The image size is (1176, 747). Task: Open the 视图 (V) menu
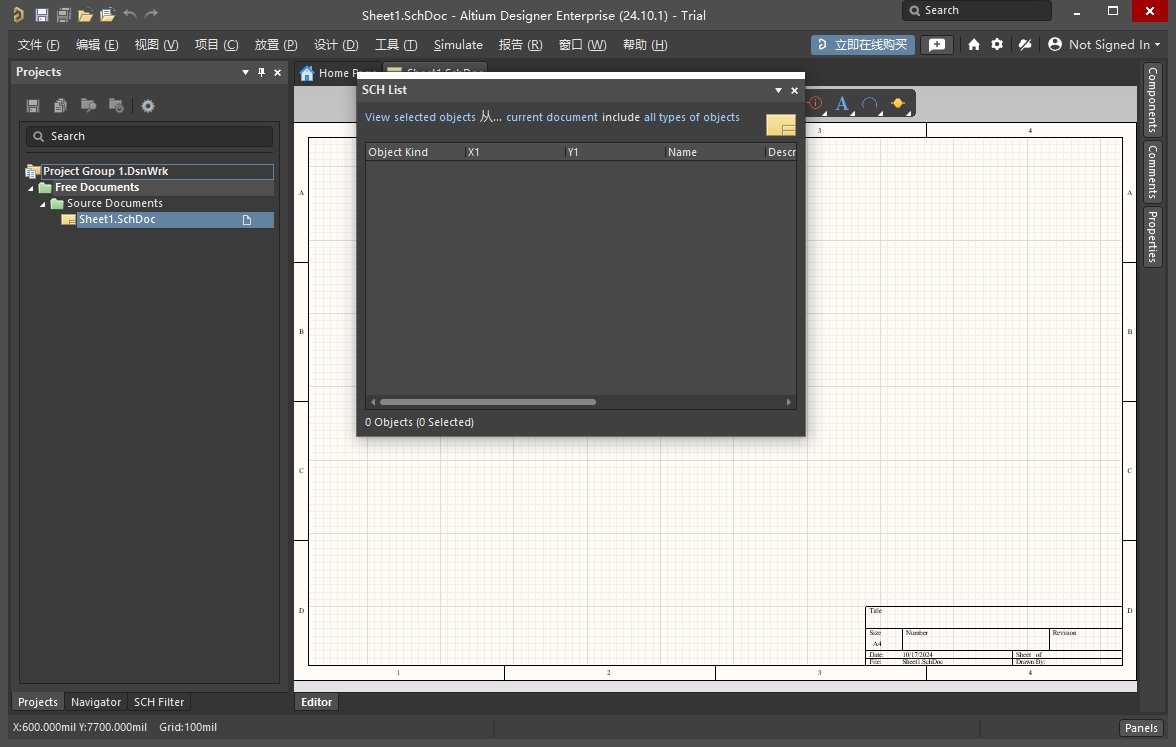tap(156, 44)
